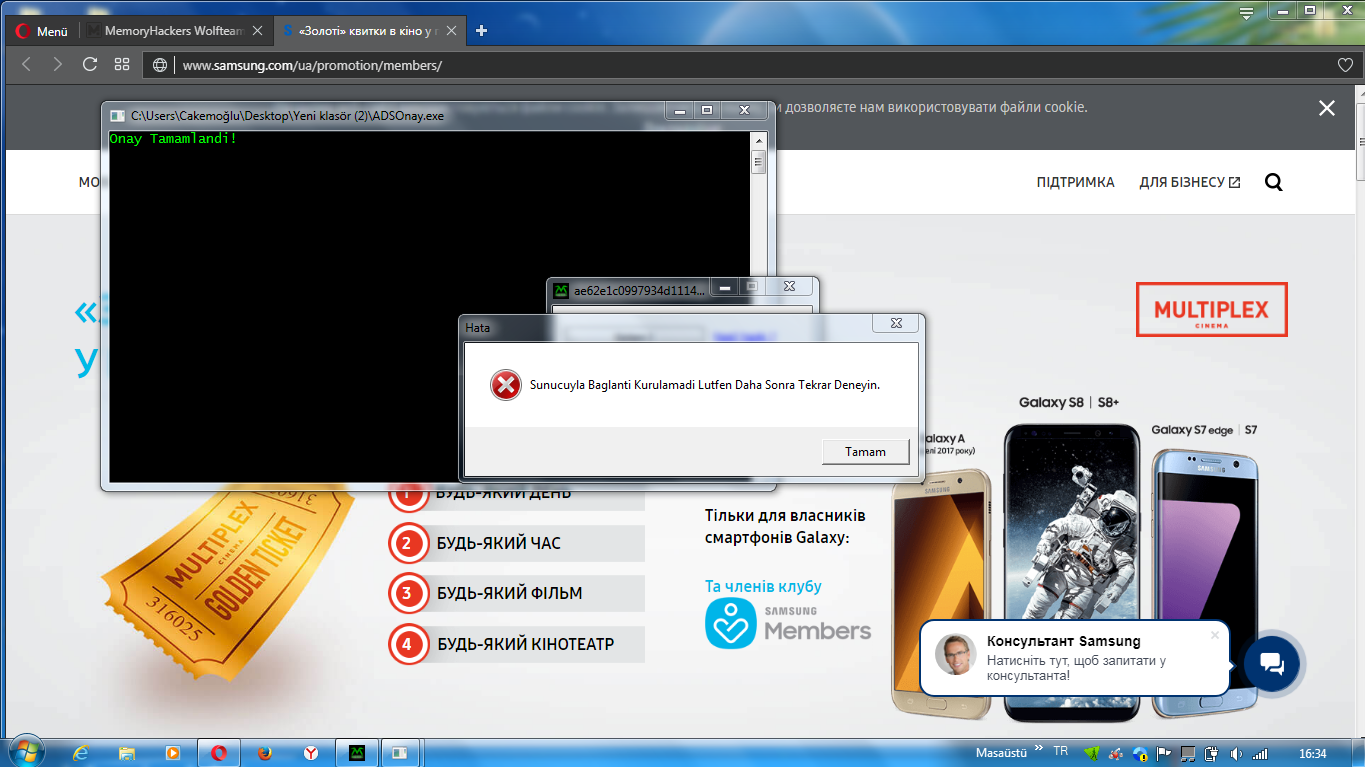This screenshot has width=1365, height=767.
Task: Click Tamam in Hata dialog
Action: coord(865,451)
